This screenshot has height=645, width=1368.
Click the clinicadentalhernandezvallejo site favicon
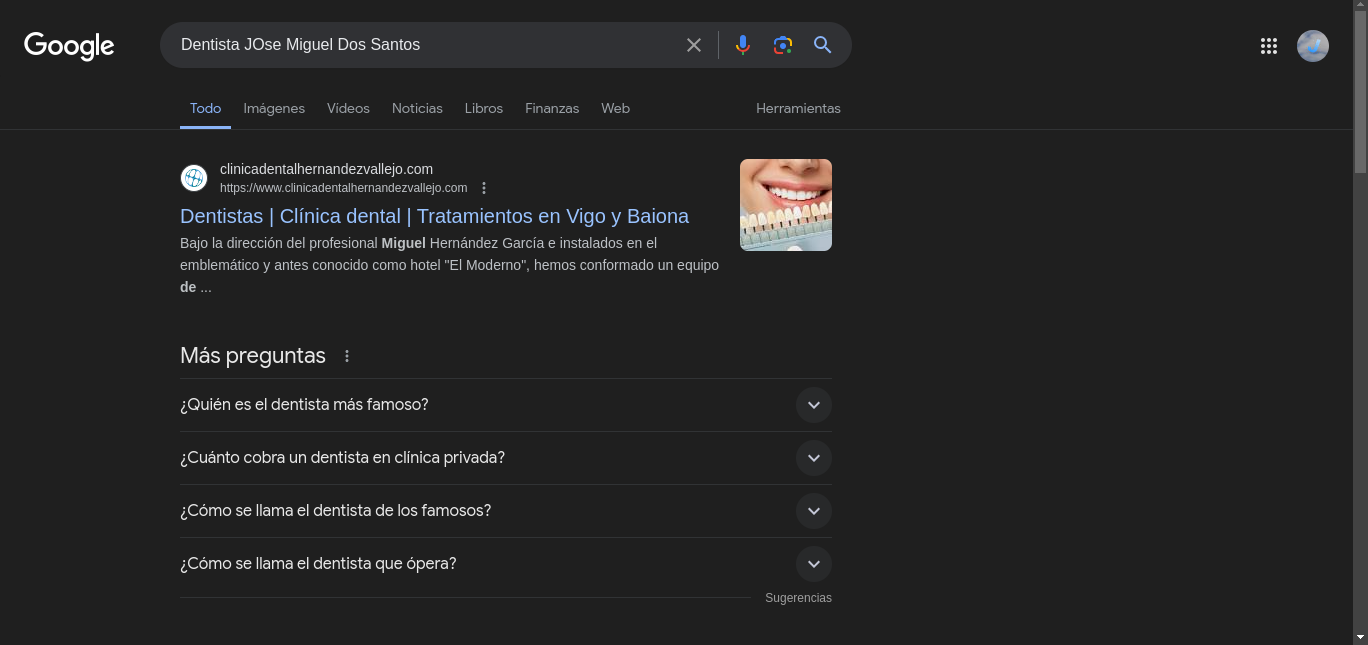[x=194, y=178]
